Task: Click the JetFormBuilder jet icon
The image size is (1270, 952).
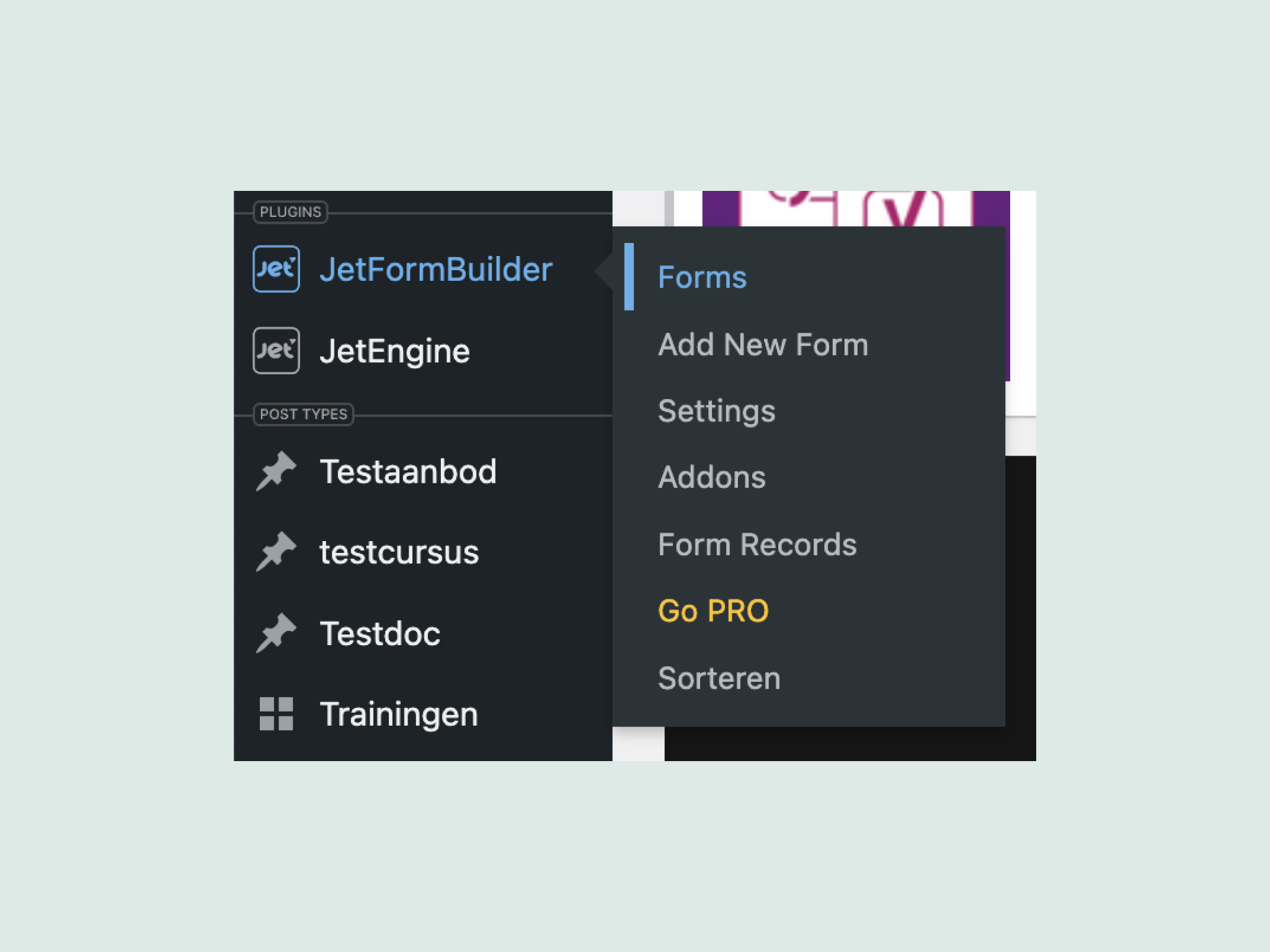Action: [x=277, y=268]
